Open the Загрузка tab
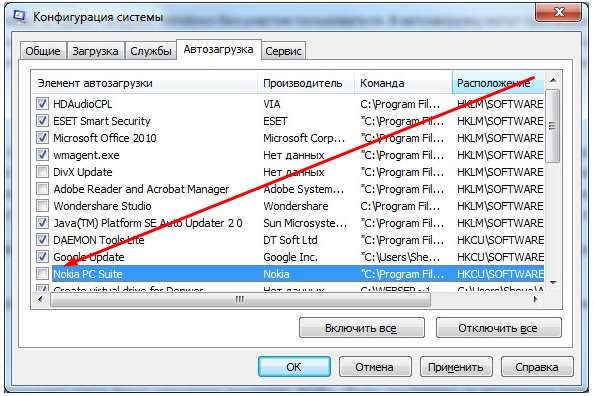 [95, 51]
